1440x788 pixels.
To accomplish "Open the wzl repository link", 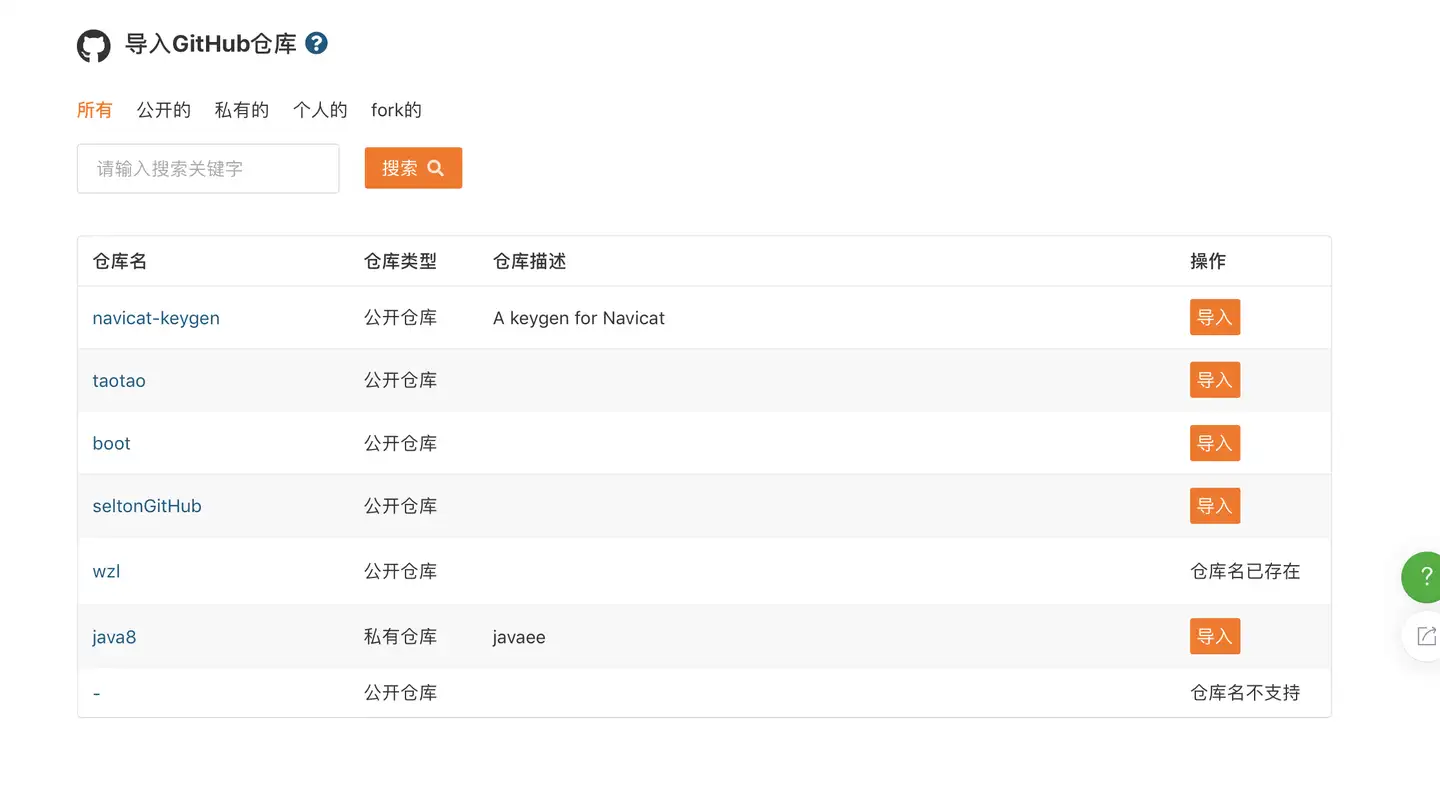I will [106, 572].
